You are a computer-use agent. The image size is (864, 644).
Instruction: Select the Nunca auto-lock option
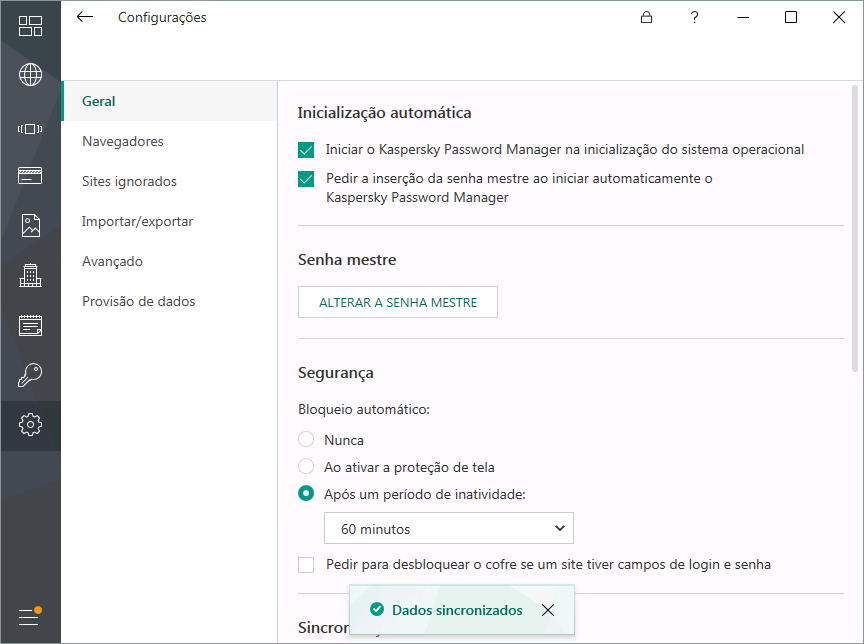[x=306, y=440]
